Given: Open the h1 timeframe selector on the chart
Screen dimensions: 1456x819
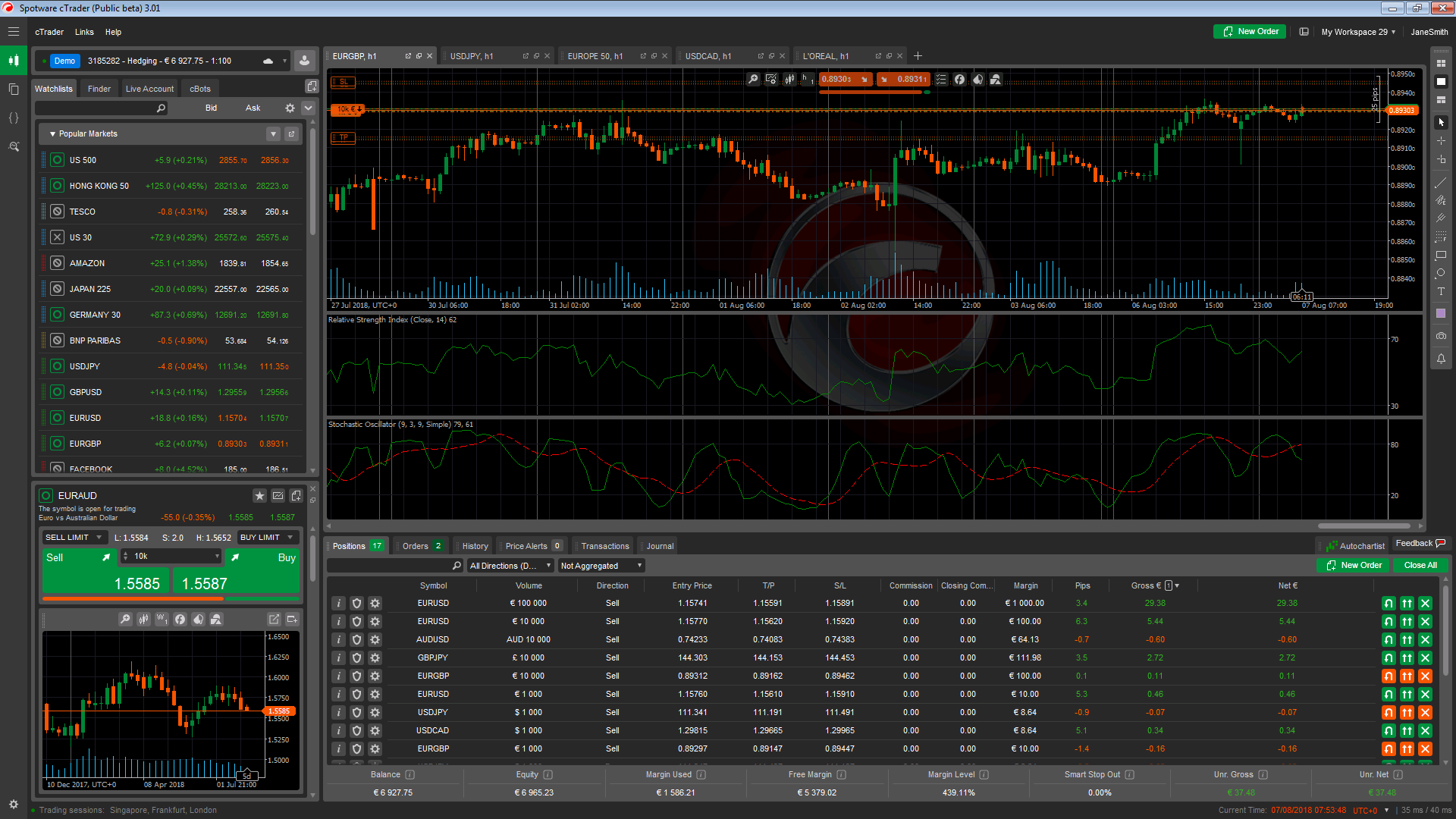Looking at the screenshot, I should (808, 80).
